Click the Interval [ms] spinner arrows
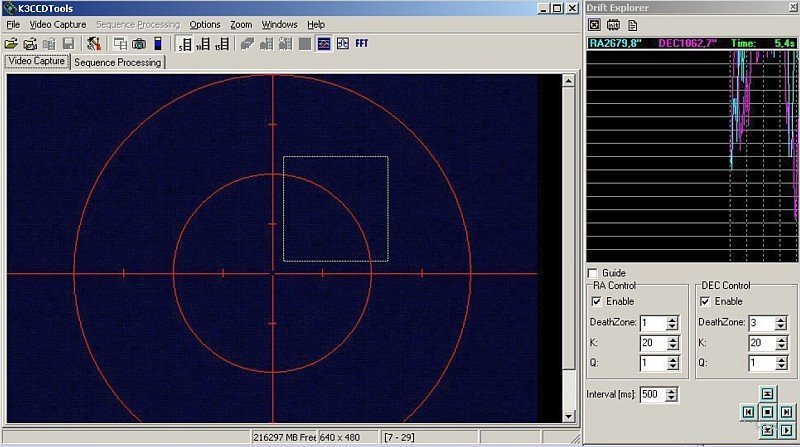 pyautogui.click(x=671, y=394)
